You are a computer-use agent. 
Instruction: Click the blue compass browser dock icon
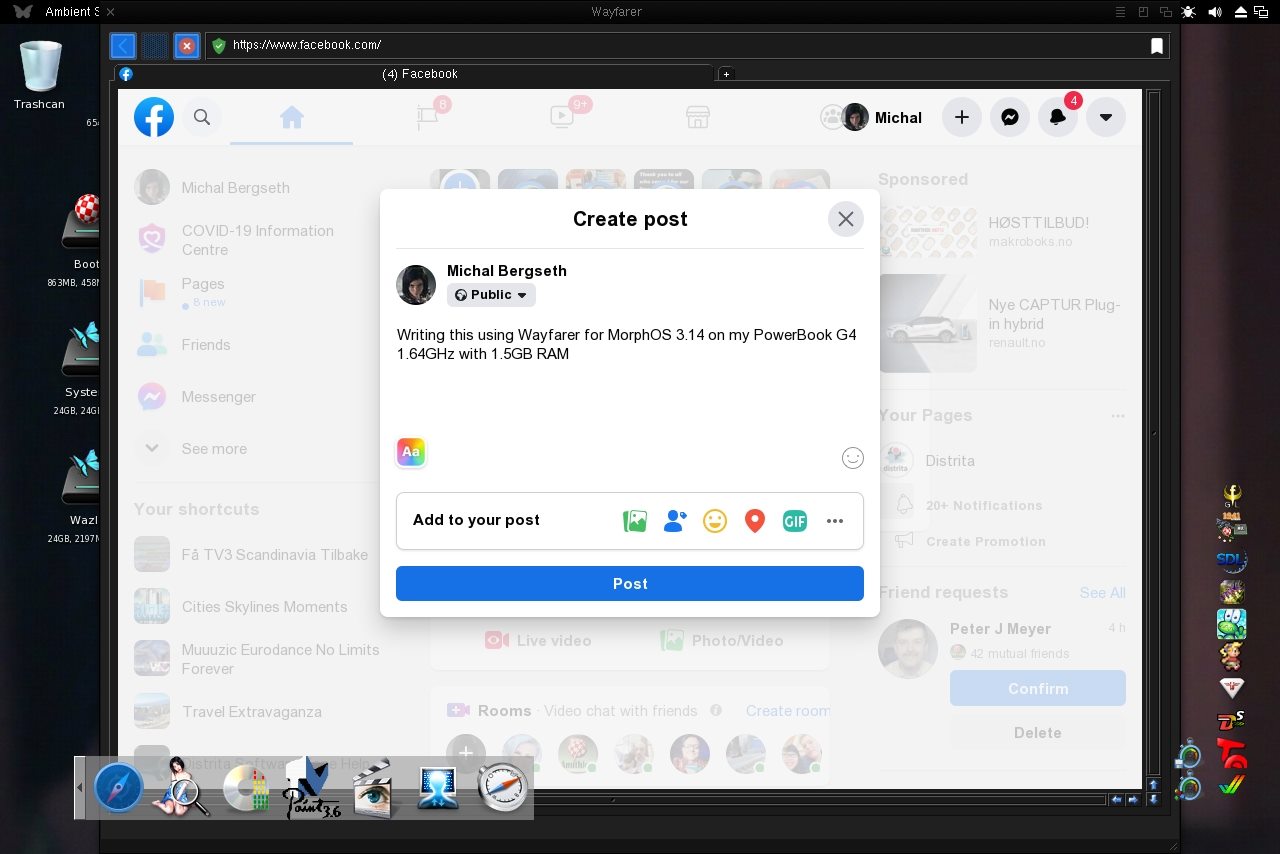coord(118,790)
